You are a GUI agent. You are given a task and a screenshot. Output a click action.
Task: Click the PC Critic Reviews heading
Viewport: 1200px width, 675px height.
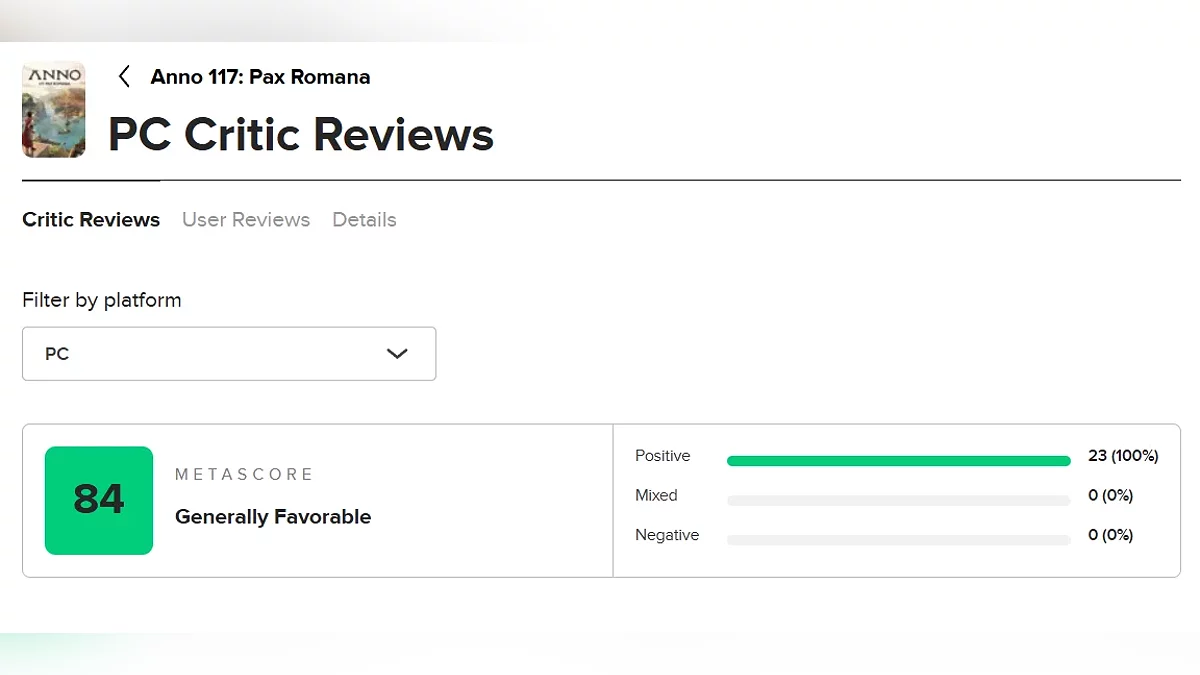coord(300,134)
